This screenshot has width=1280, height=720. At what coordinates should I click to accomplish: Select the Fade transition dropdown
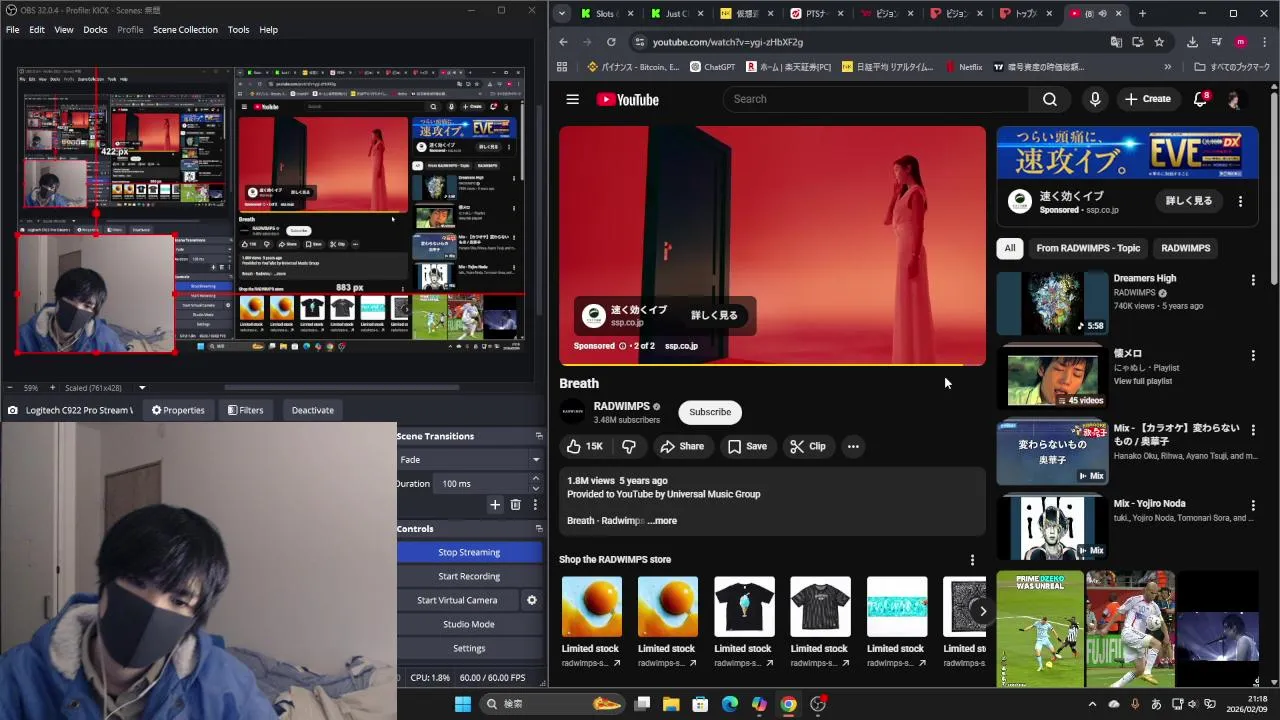469,459
